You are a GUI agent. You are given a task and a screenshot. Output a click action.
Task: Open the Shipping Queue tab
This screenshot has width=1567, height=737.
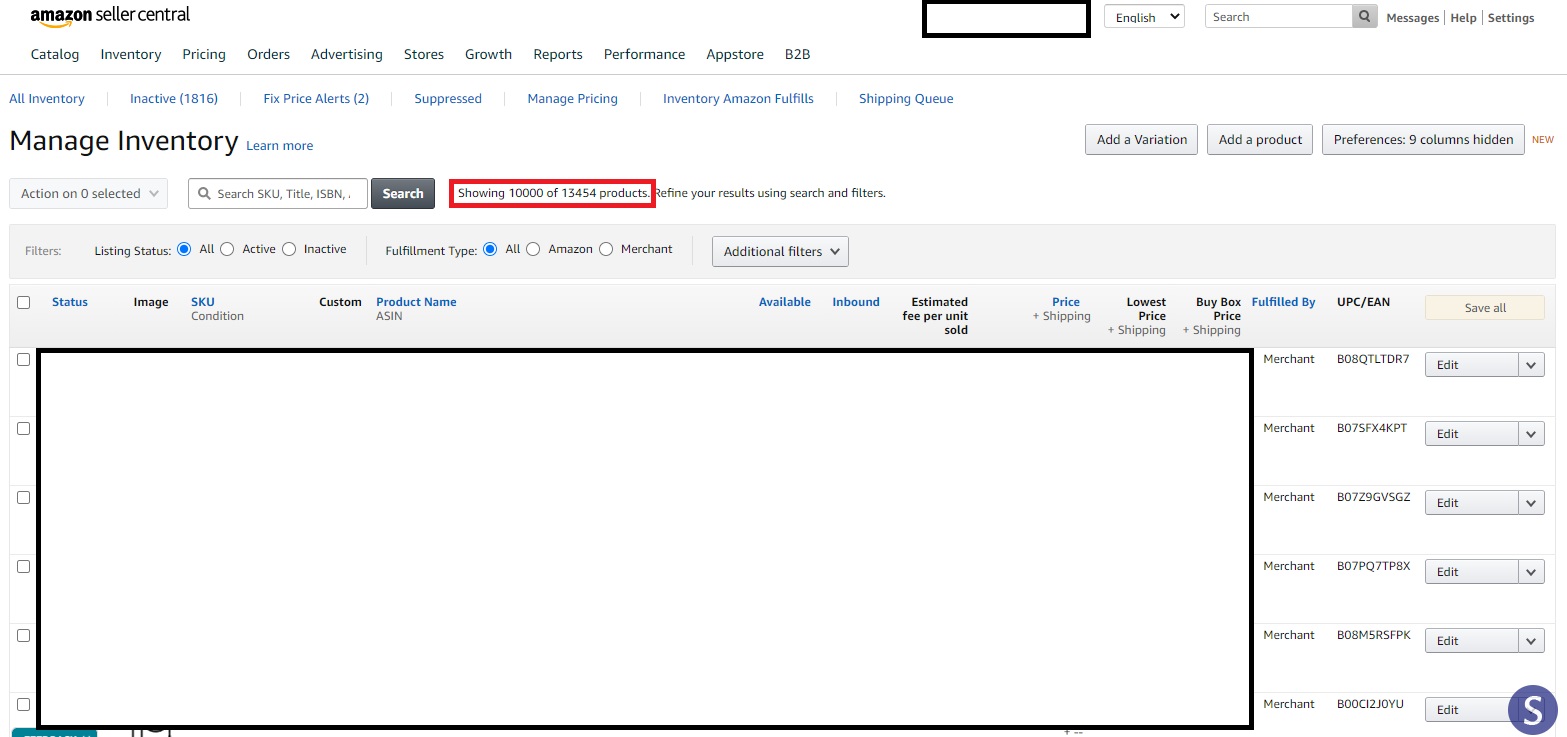906,99
